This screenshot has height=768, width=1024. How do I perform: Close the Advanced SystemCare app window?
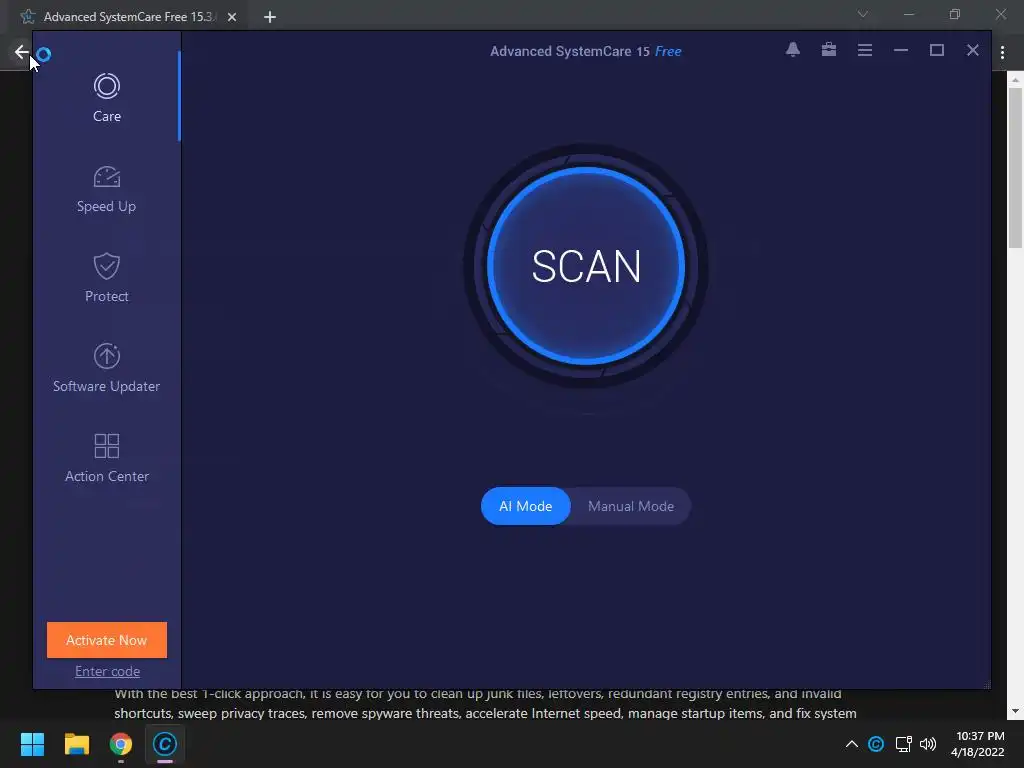coord(972,50)
